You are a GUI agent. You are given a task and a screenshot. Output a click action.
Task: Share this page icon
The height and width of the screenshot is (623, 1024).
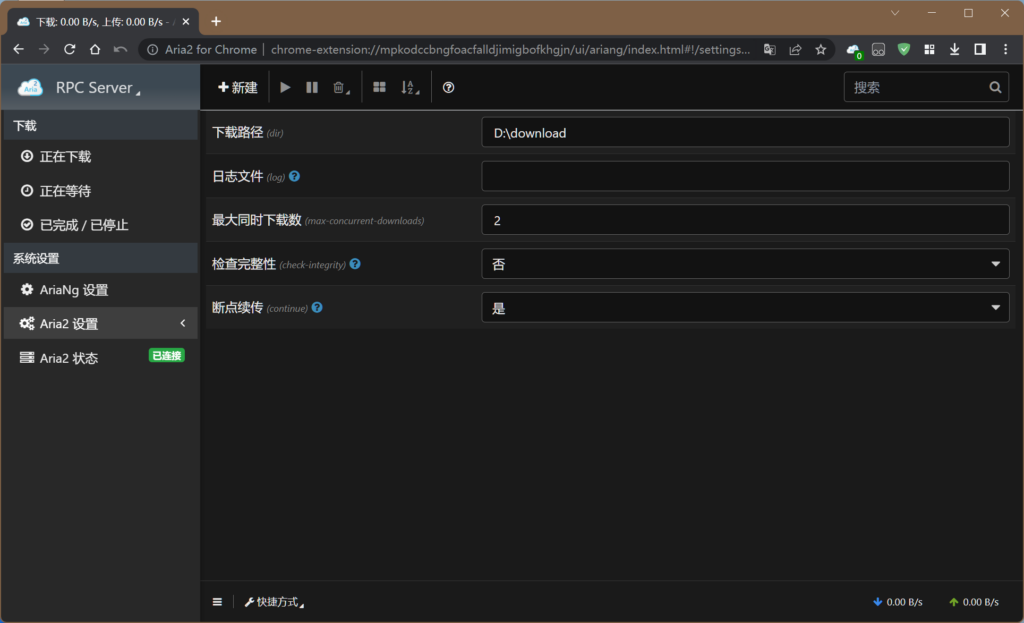(795, 50)
